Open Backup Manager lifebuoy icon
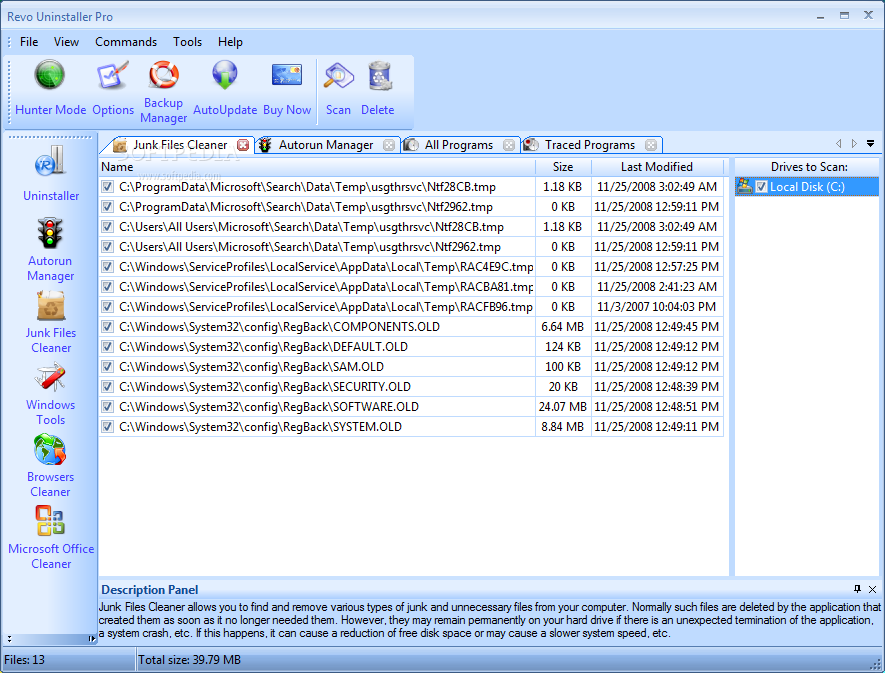This screenshot has height=673, width=885. point(164,75)
